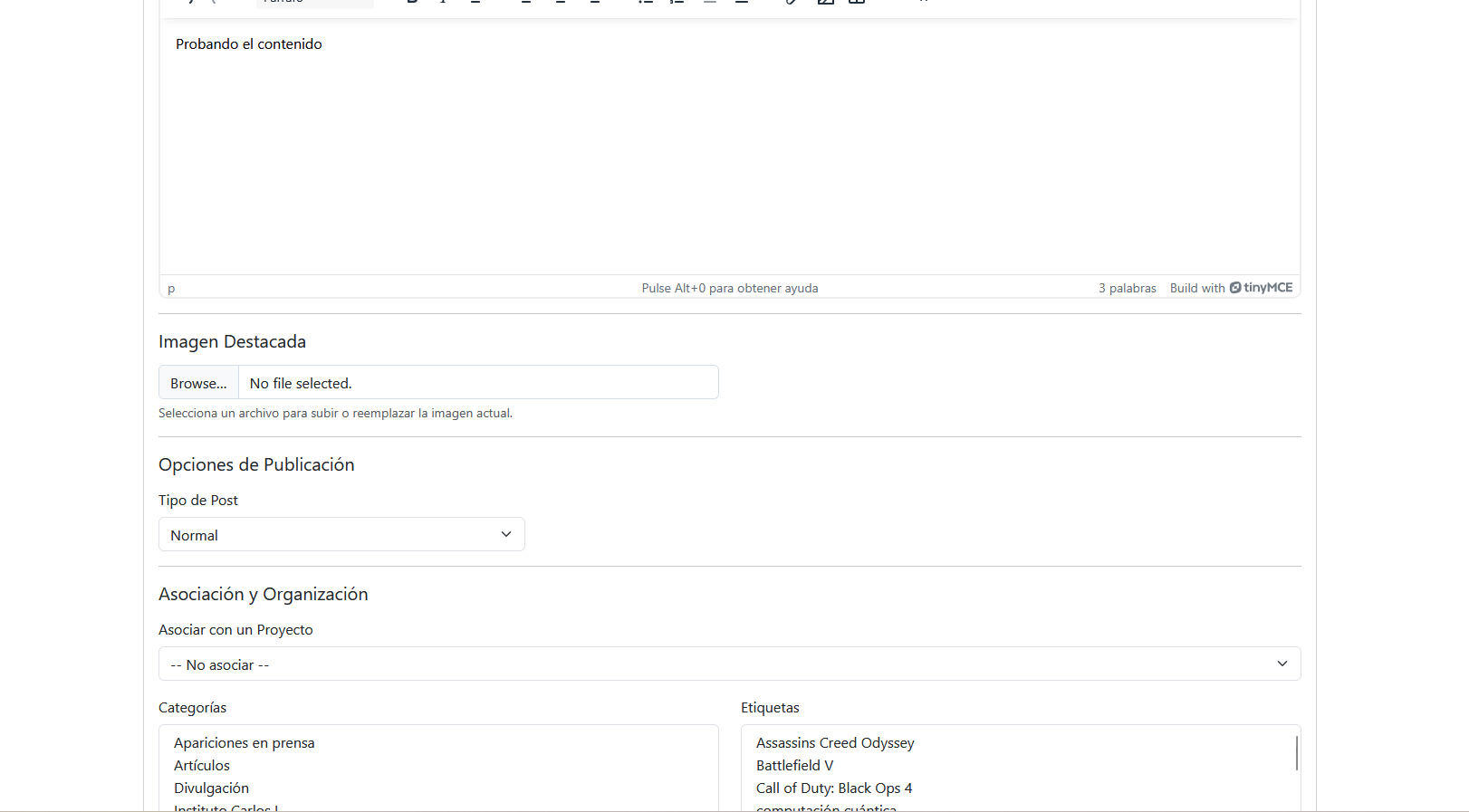The image size is (1469, 812).
Task: Pick the 'Battlefield V' tag
Action: [x=794, y=766]
